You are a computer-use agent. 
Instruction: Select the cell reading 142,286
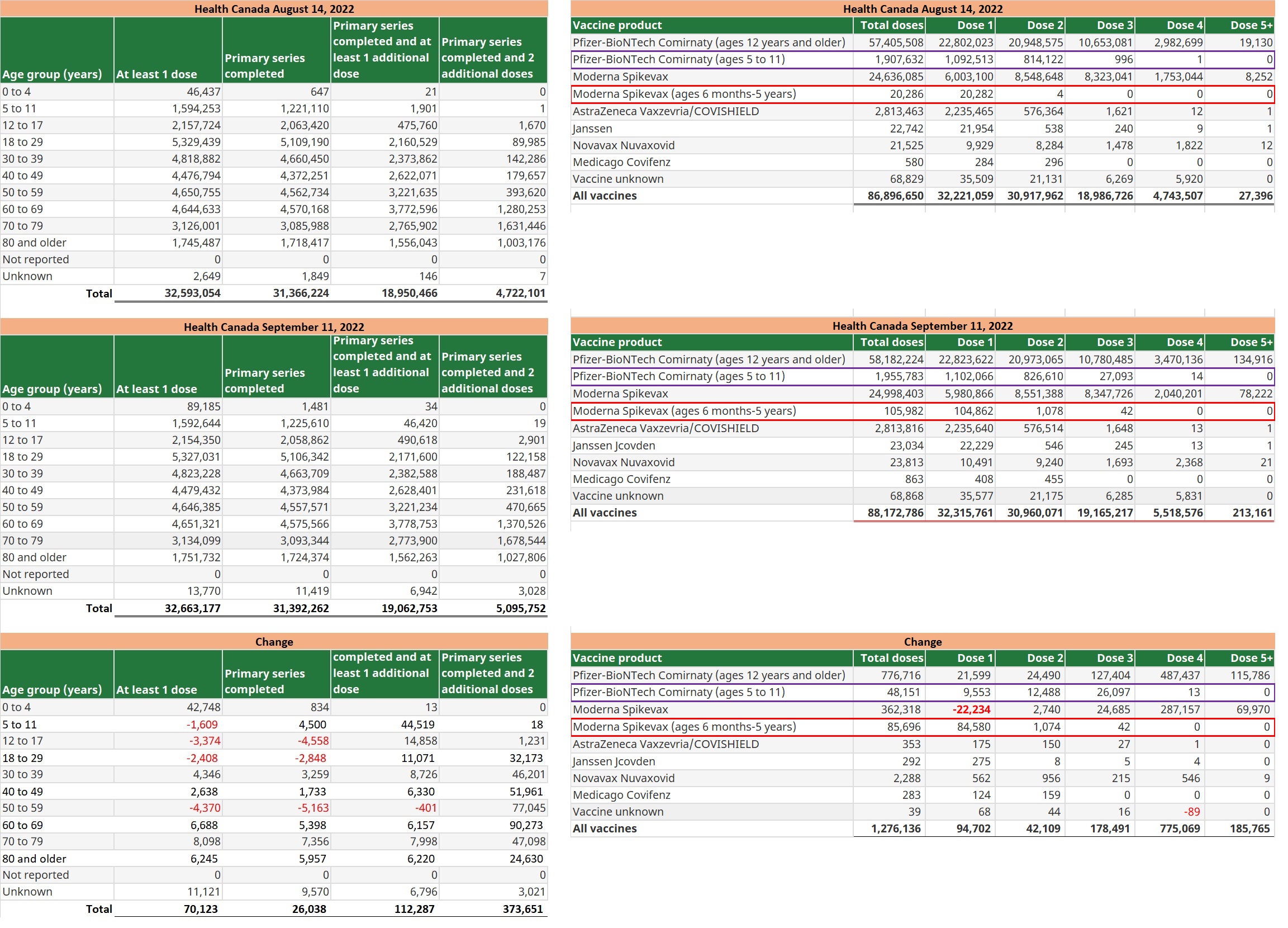pos(493,159)
